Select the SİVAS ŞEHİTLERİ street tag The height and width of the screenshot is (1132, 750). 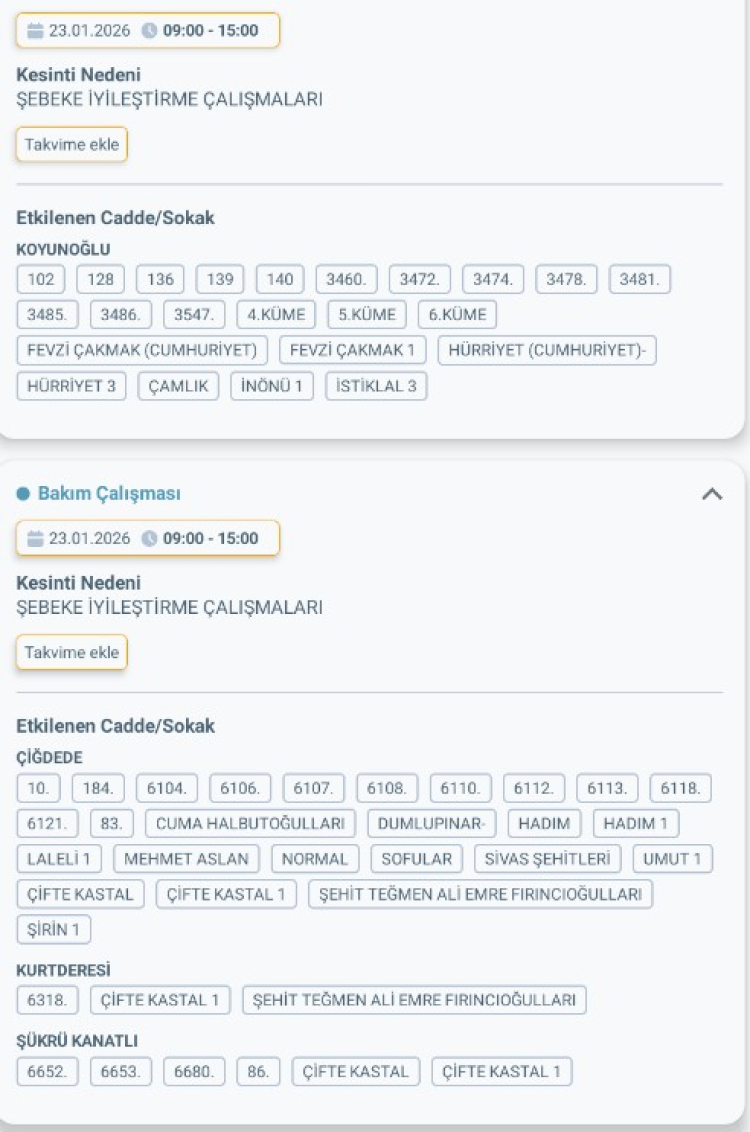pos(547,859)
